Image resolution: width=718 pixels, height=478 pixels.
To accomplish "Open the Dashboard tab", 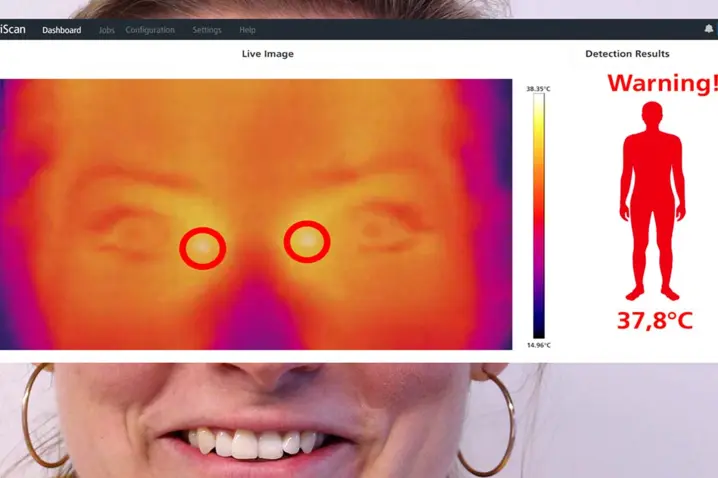I will tap(61, 30).
